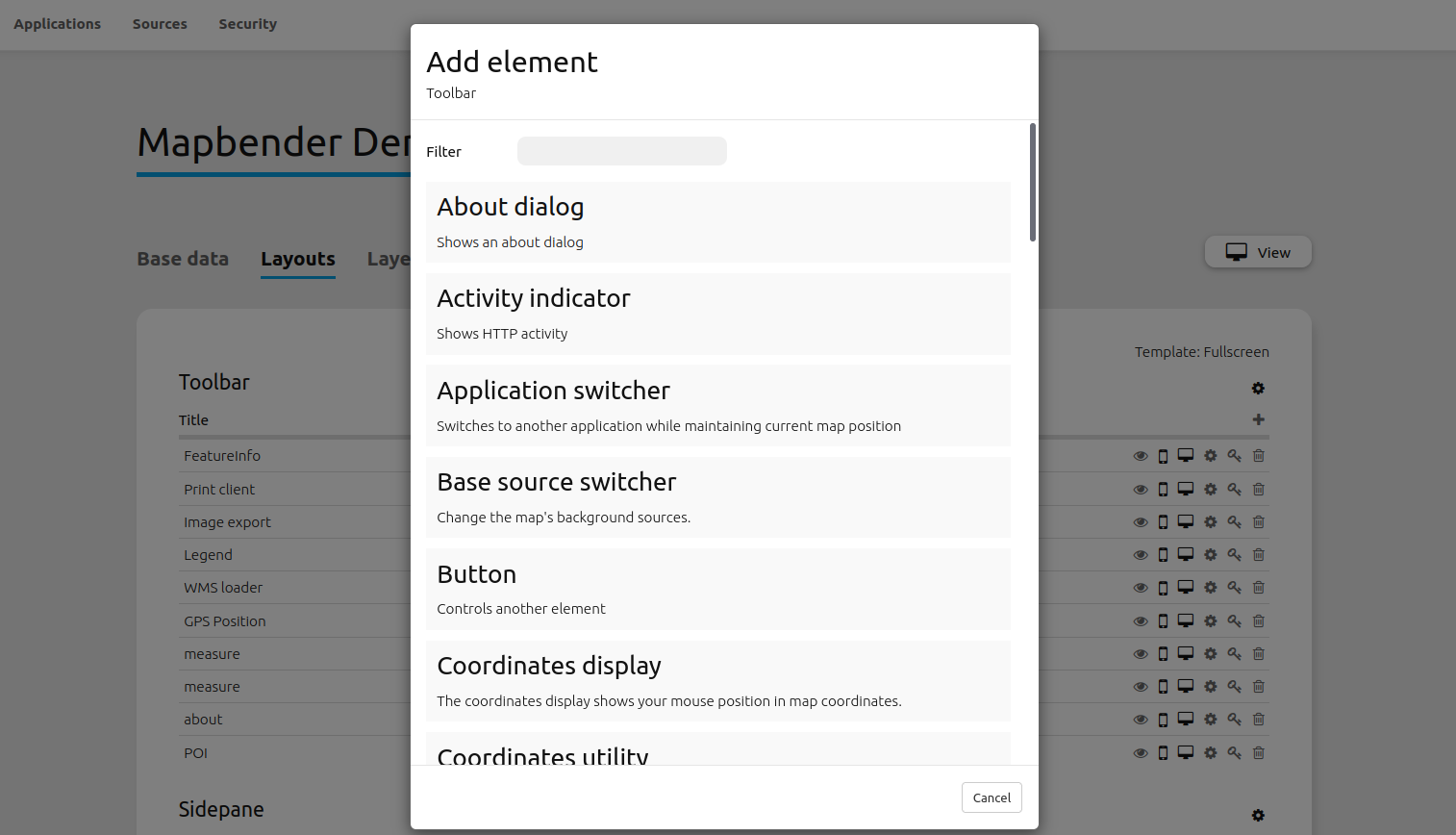
Task: Toggle visibility eye for the POI element
Action: 1141,753
